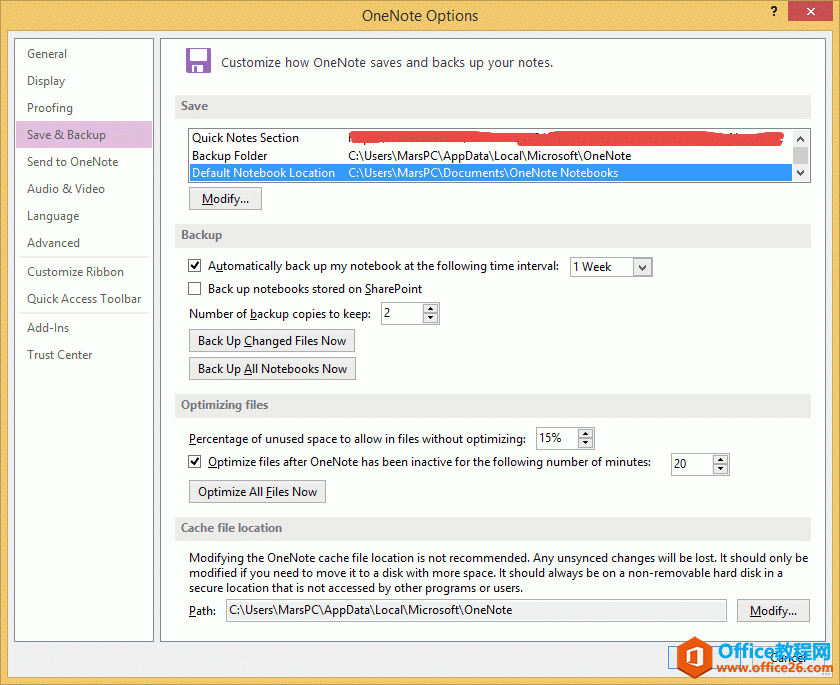
Task: Open the backup time interval dropdown
Action: click(642, 267)
